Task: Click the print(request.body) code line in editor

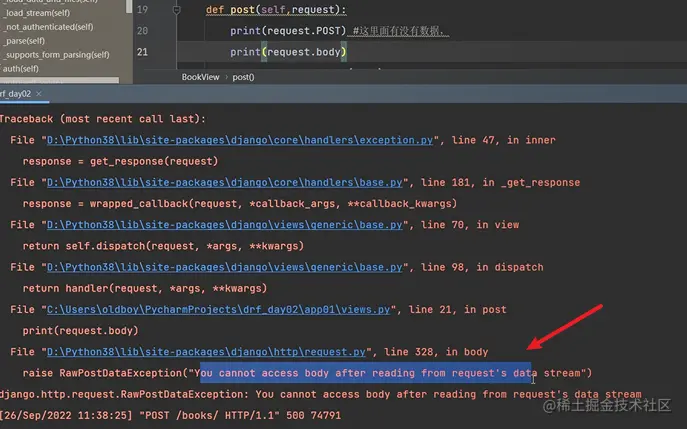Action: coord(288,52)
